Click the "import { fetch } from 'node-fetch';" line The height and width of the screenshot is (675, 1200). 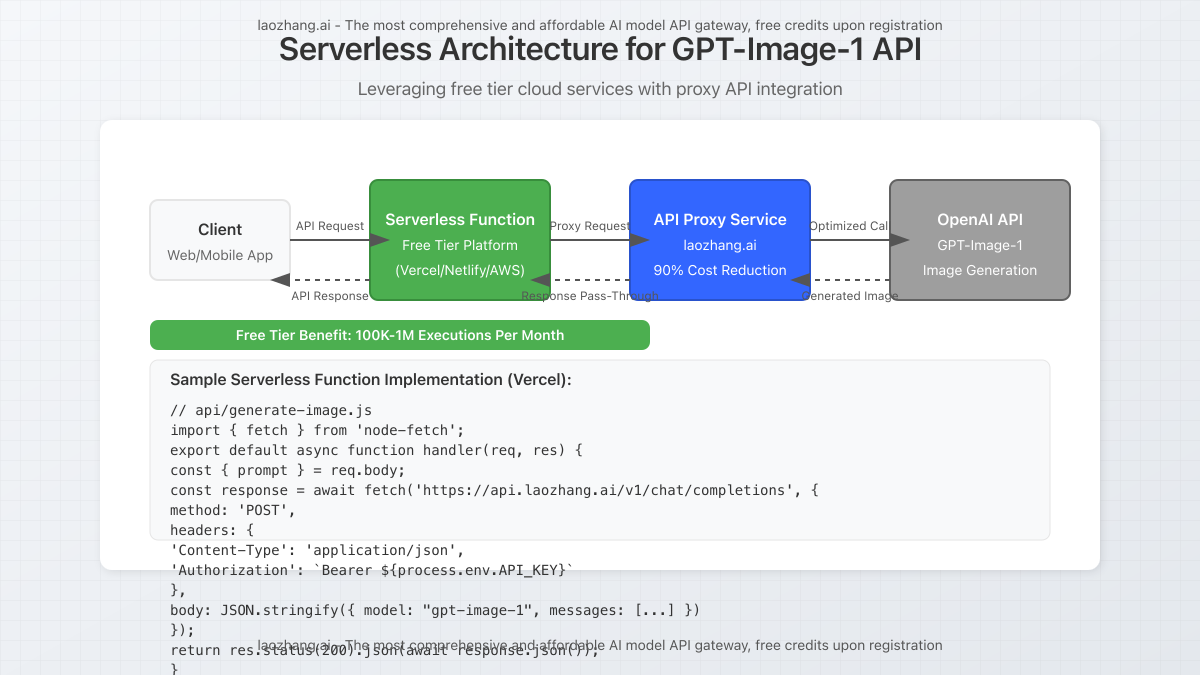coord(318,430)
